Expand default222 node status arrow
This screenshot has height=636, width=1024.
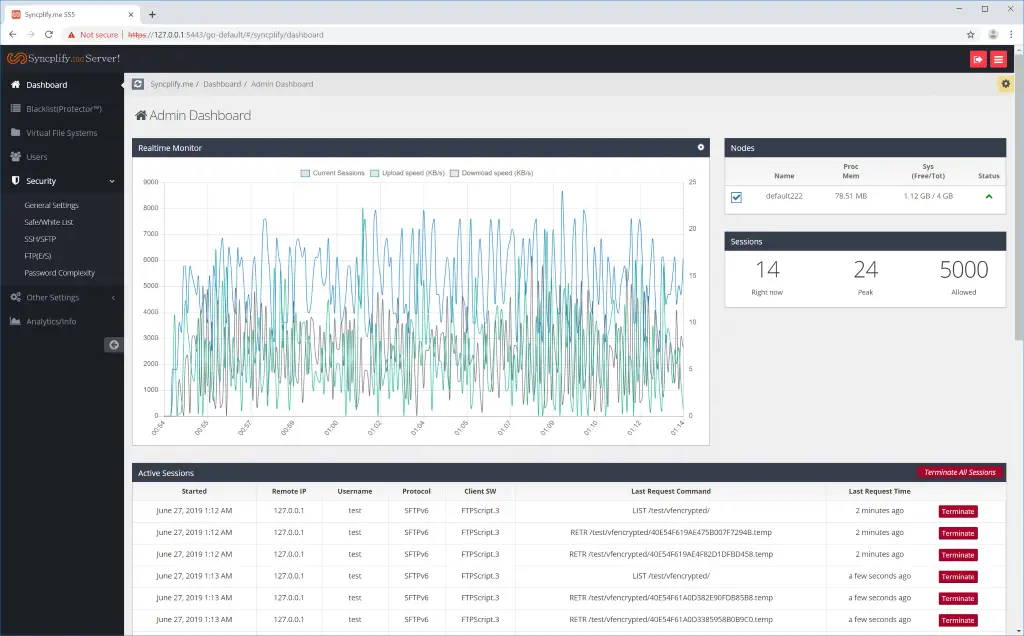pyautogui.click(x=988, y=196)
